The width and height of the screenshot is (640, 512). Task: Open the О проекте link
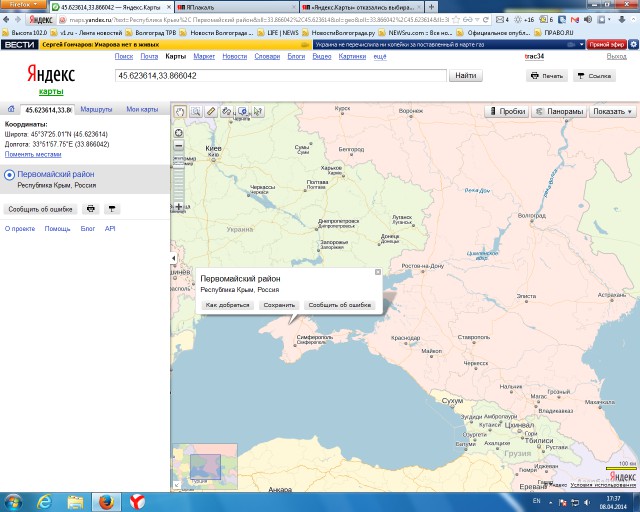(20, 229)
